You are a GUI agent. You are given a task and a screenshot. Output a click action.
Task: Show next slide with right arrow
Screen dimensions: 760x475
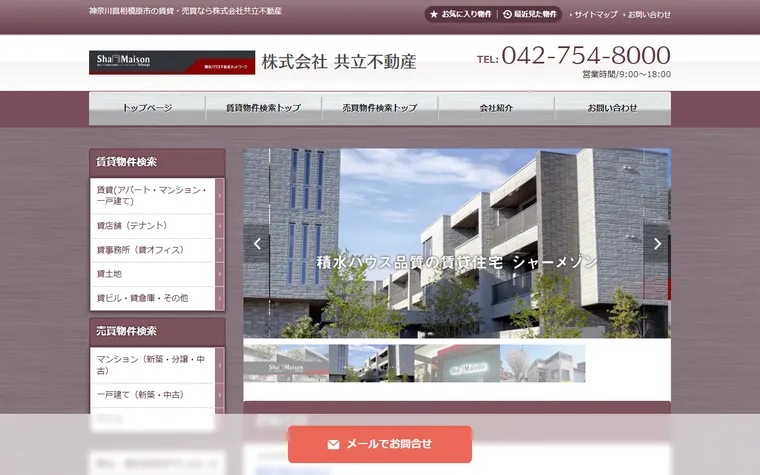(657, 244)
